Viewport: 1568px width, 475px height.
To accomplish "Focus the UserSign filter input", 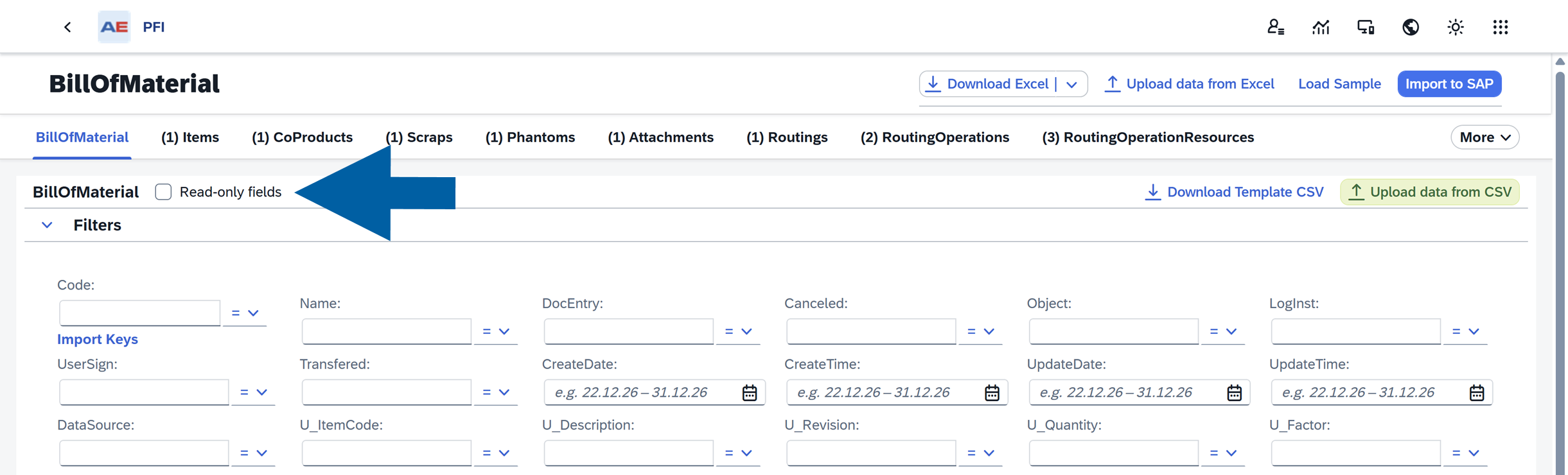I will (144, 392).
